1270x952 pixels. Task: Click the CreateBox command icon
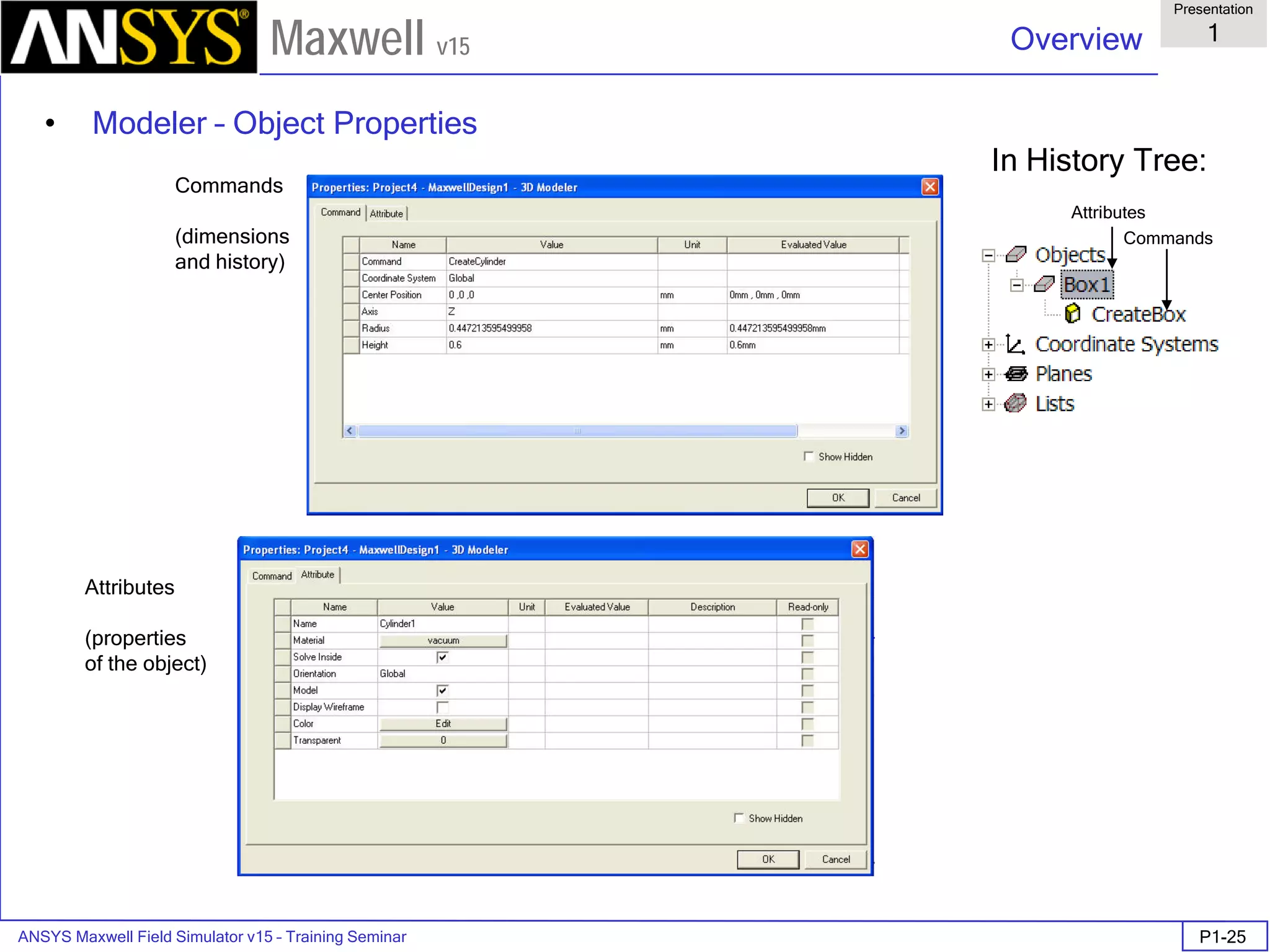point(1073,314)
